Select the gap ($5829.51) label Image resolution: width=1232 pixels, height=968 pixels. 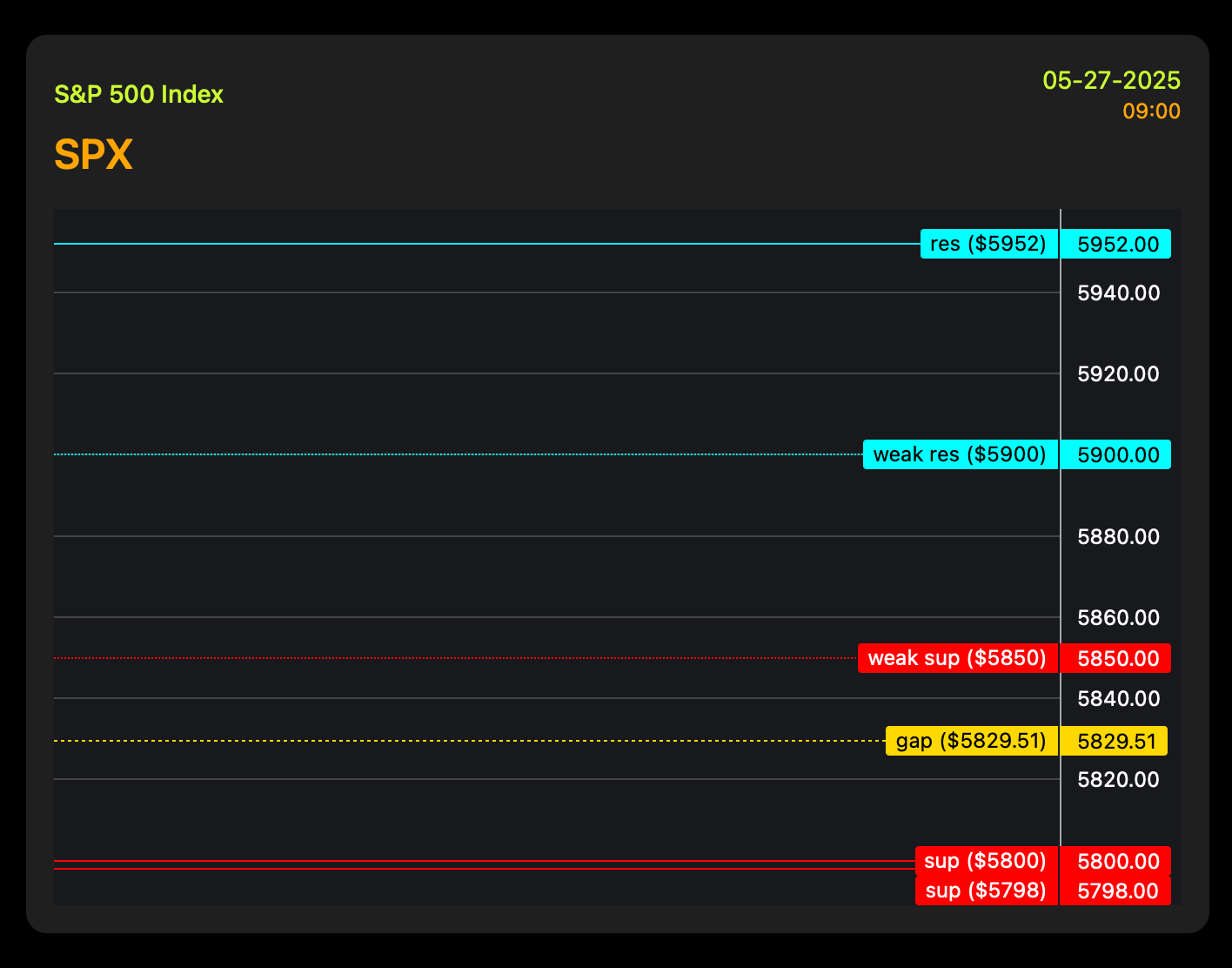tap(972, 741)
